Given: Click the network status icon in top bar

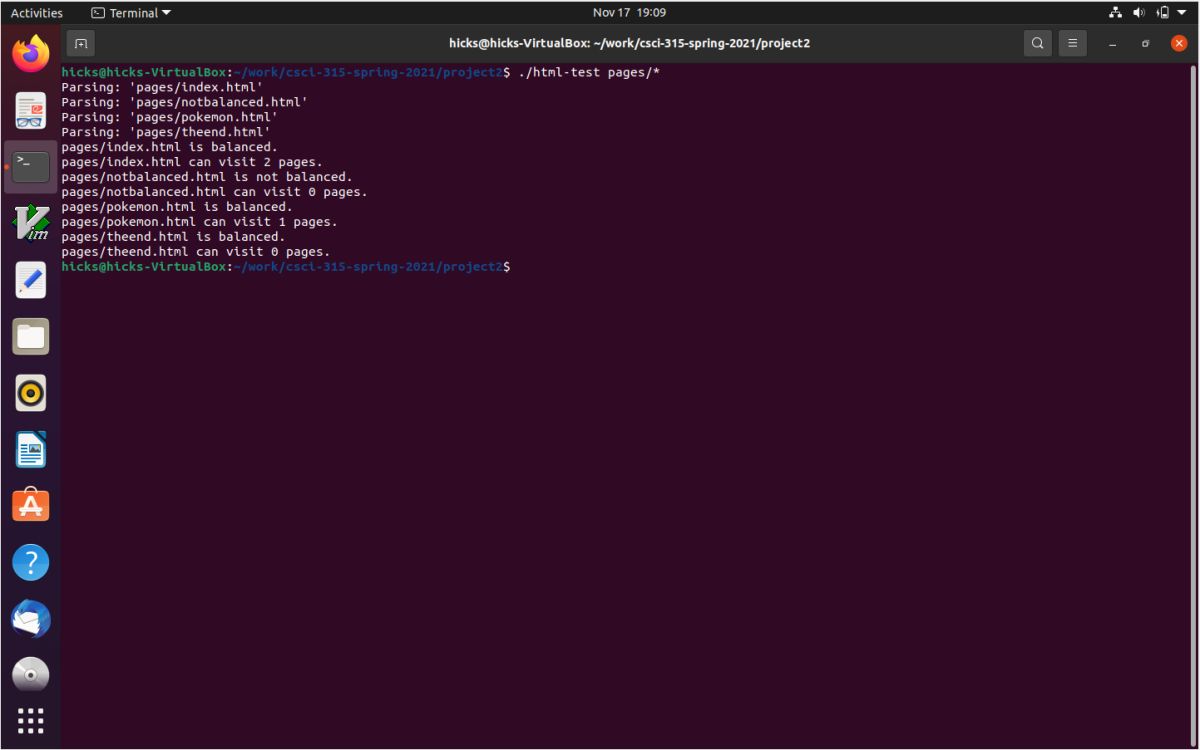Looking at the screenshot, I should click(x=1116, y=13).
